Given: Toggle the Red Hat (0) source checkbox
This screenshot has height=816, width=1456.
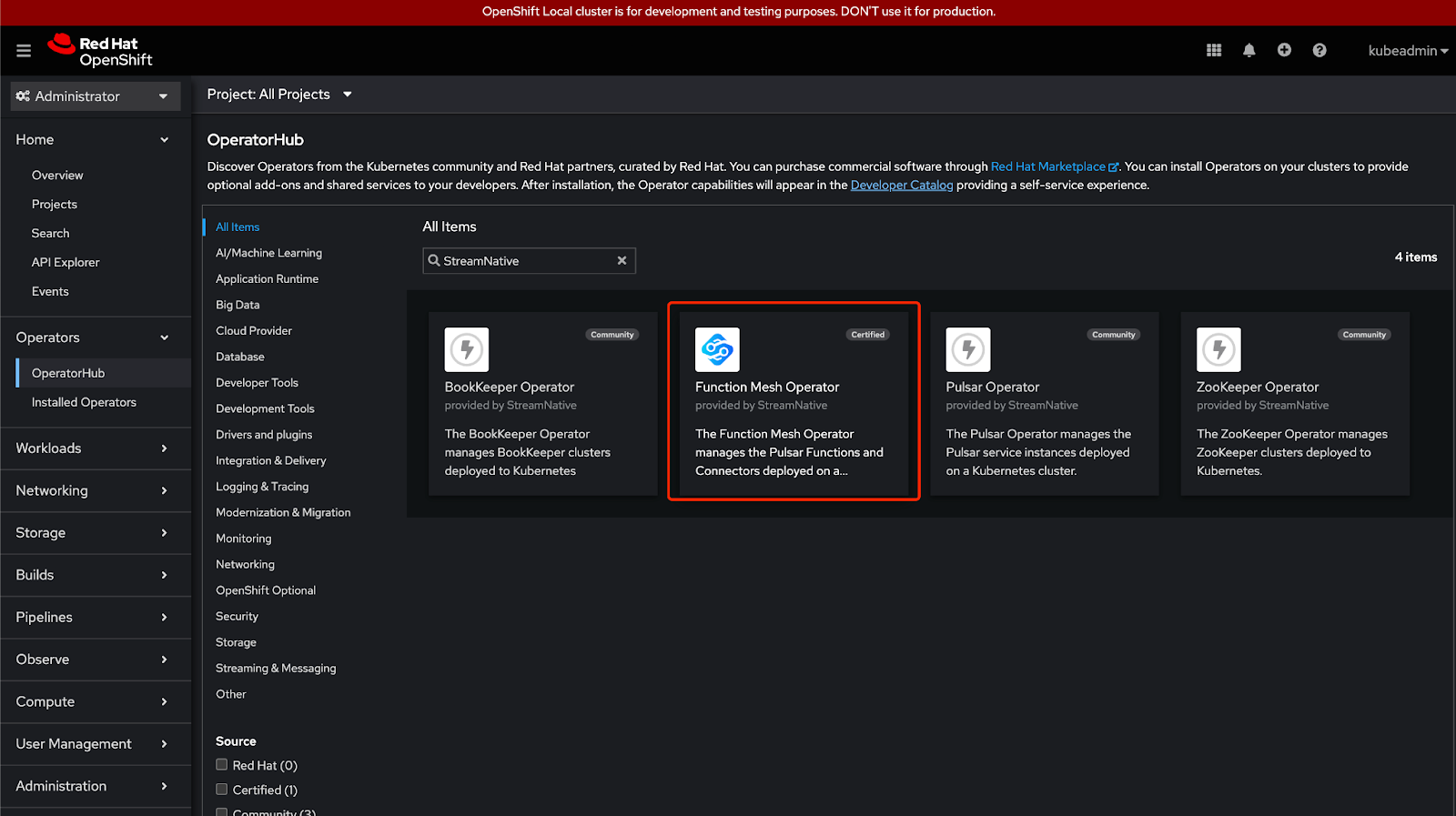Looking at the screenshot, I should point(221,765).
